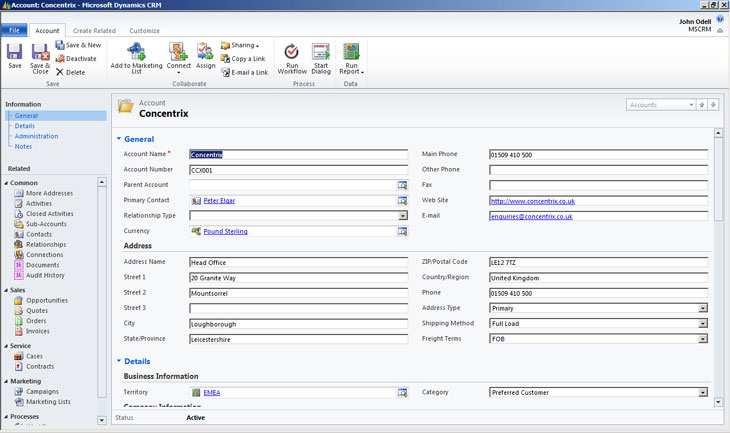The image size is (730, 433).
Task: Go to Administration section in navigation
Action: (x=36, y=136)
